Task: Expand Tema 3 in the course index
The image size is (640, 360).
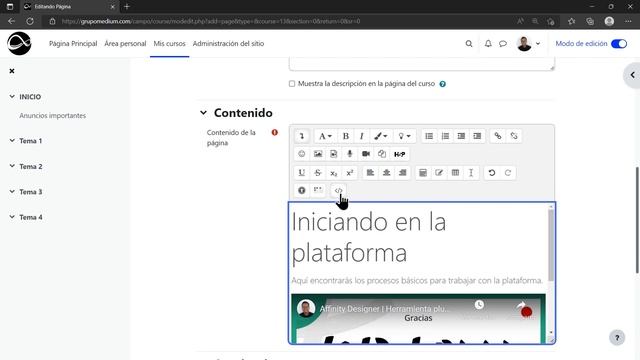Action: click(x=12, y=191)
